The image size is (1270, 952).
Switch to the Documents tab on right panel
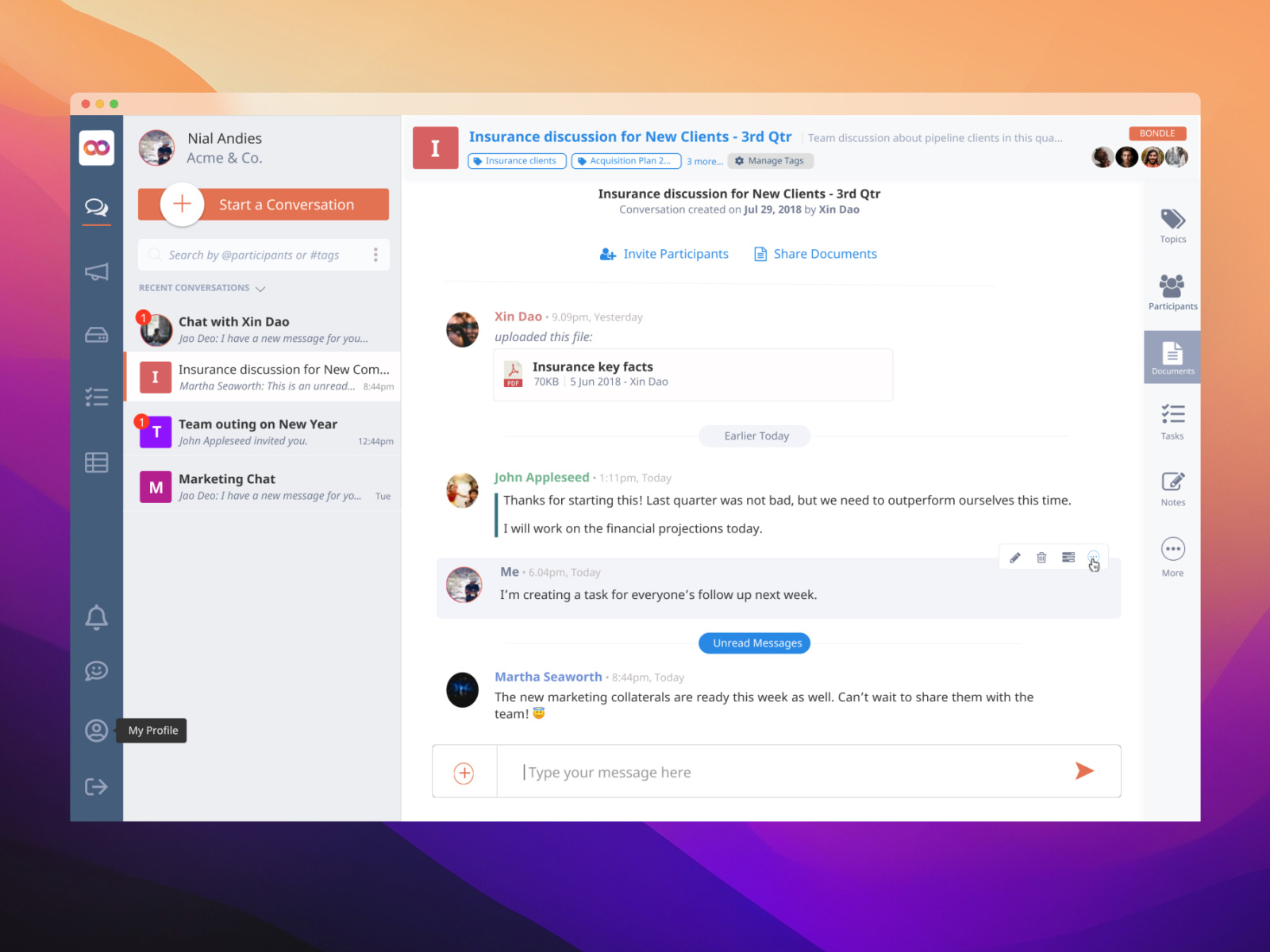click(1172, 356)
